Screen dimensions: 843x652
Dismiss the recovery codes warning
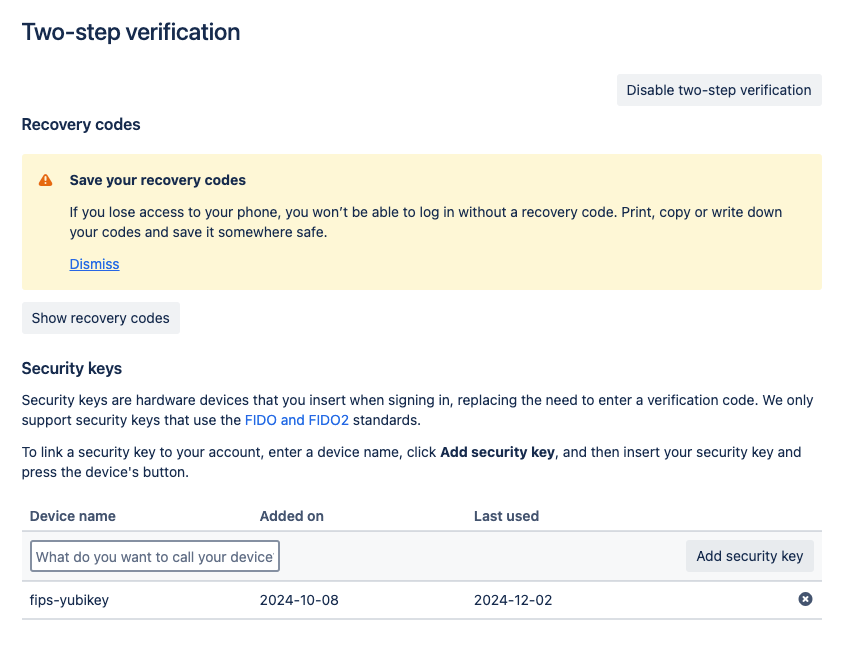point(94,264)
